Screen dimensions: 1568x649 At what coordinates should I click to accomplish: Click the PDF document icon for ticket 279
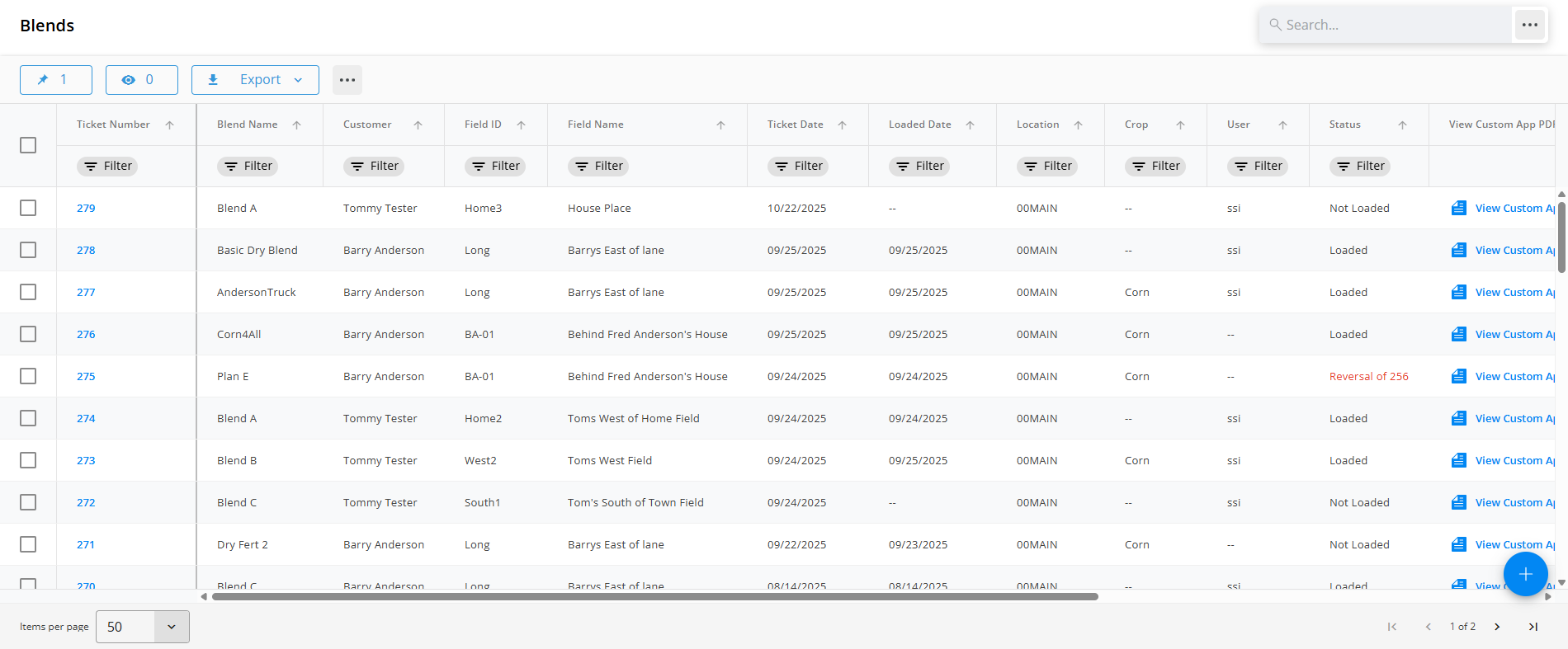(x=1459, y=208)
